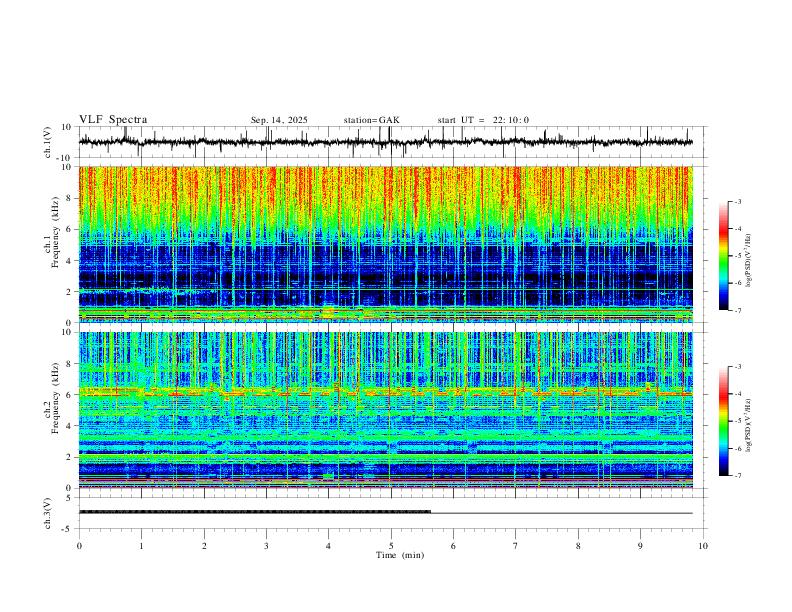Click the ch.1 spectrogram color scale bar

724,256
